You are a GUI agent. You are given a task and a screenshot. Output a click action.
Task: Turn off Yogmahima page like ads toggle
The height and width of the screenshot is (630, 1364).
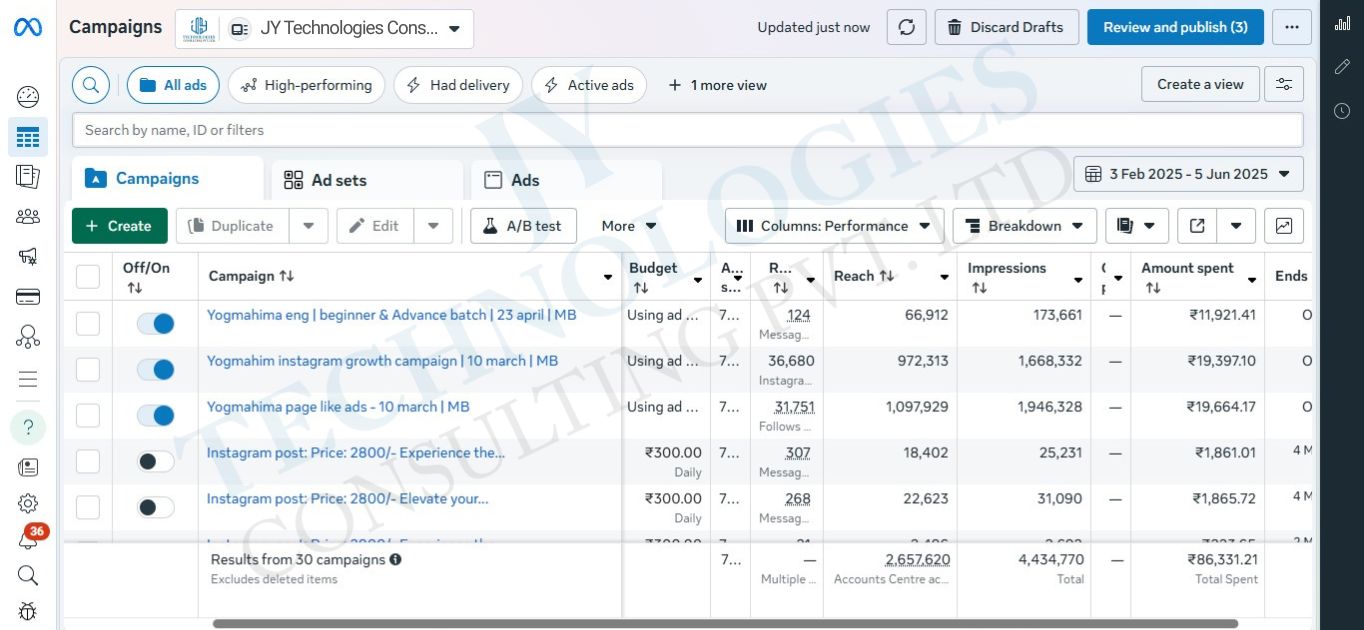(155, 415)
